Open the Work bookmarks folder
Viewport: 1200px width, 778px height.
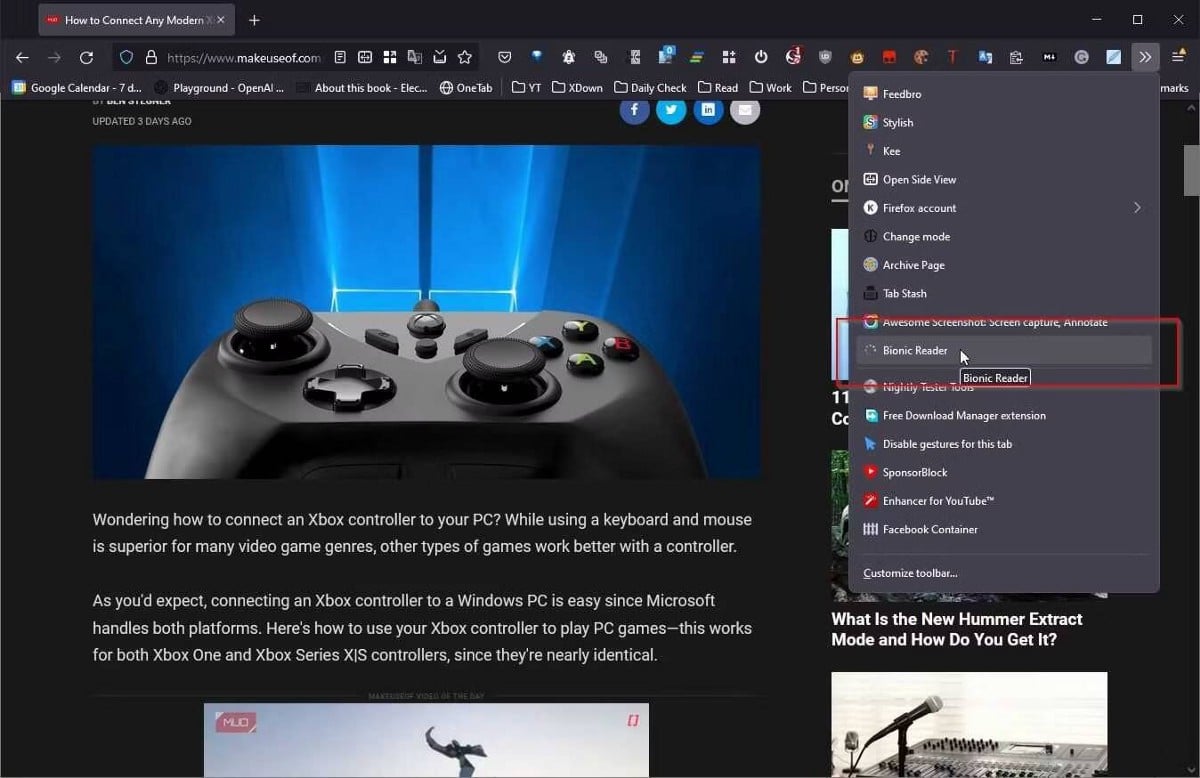[x=770, y=88]
